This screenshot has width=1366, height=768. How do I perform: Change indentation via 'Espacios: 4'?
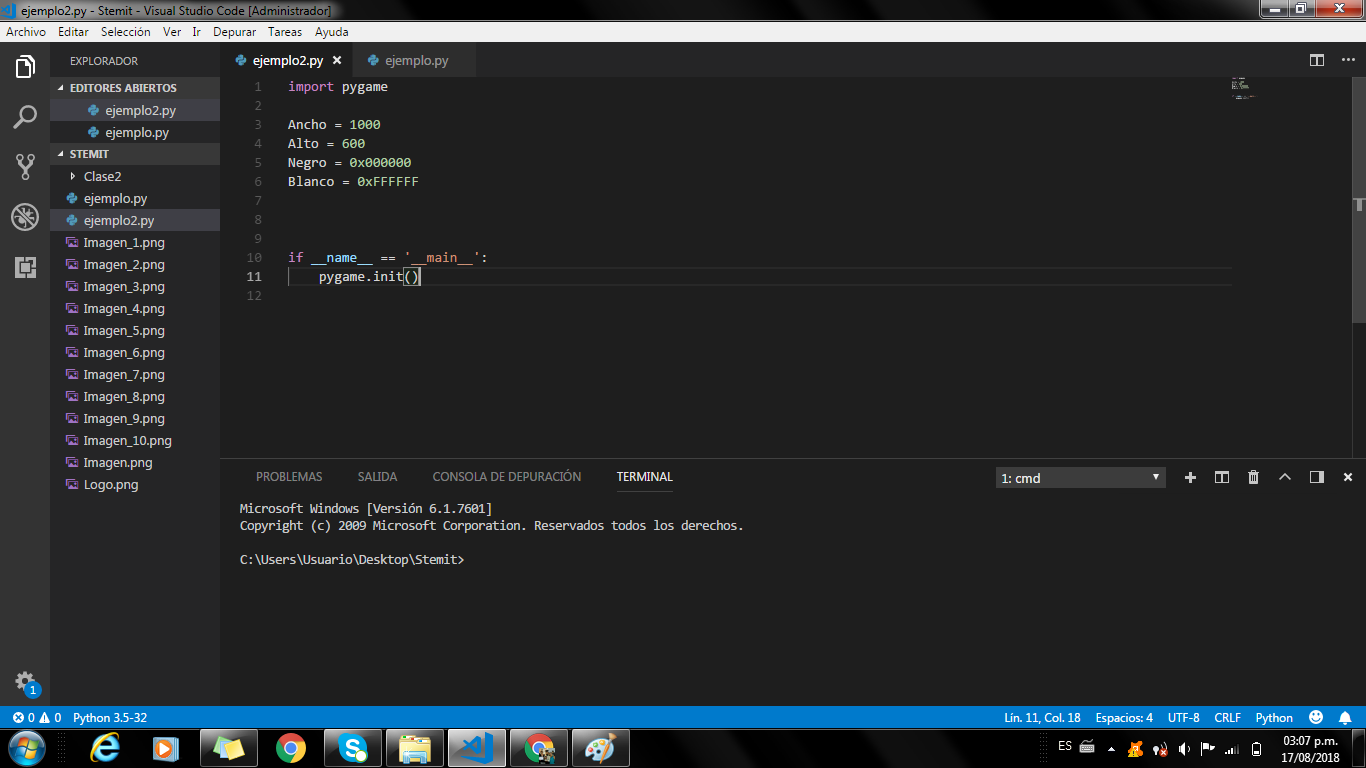coord(1124,718)
